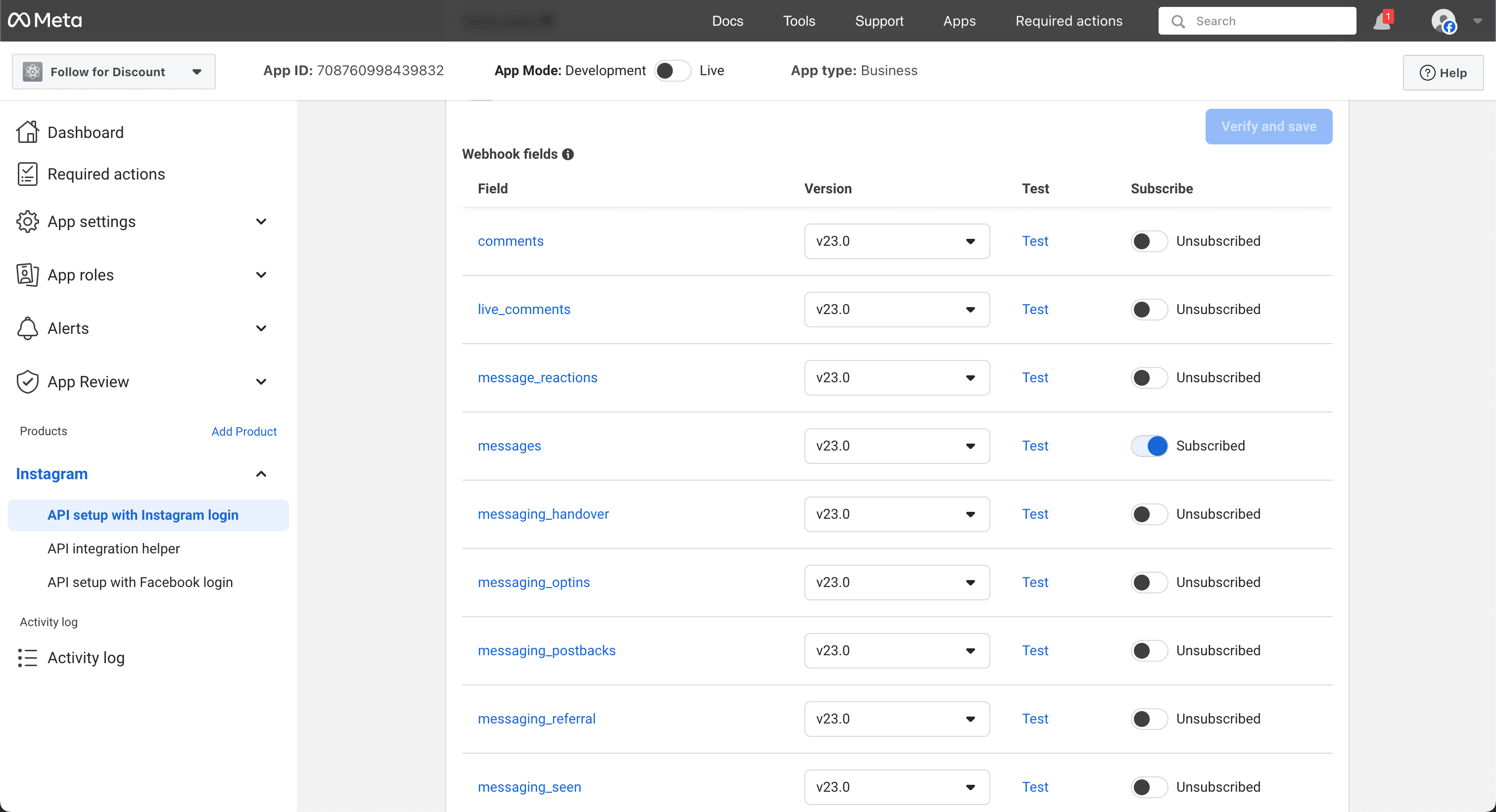Click Test link for messaging_handover row
The width and height of the screenshot is (1496, 812).
click(x=1035, y=514)
